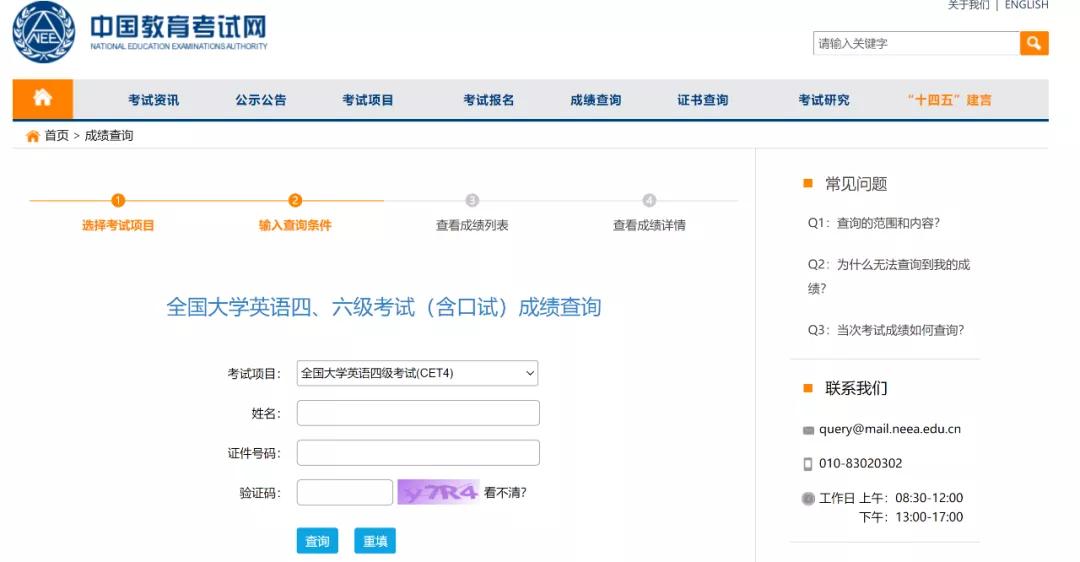Click the 查询 submit button
This screenshot has height=562, width=1080.
(318, 541)
